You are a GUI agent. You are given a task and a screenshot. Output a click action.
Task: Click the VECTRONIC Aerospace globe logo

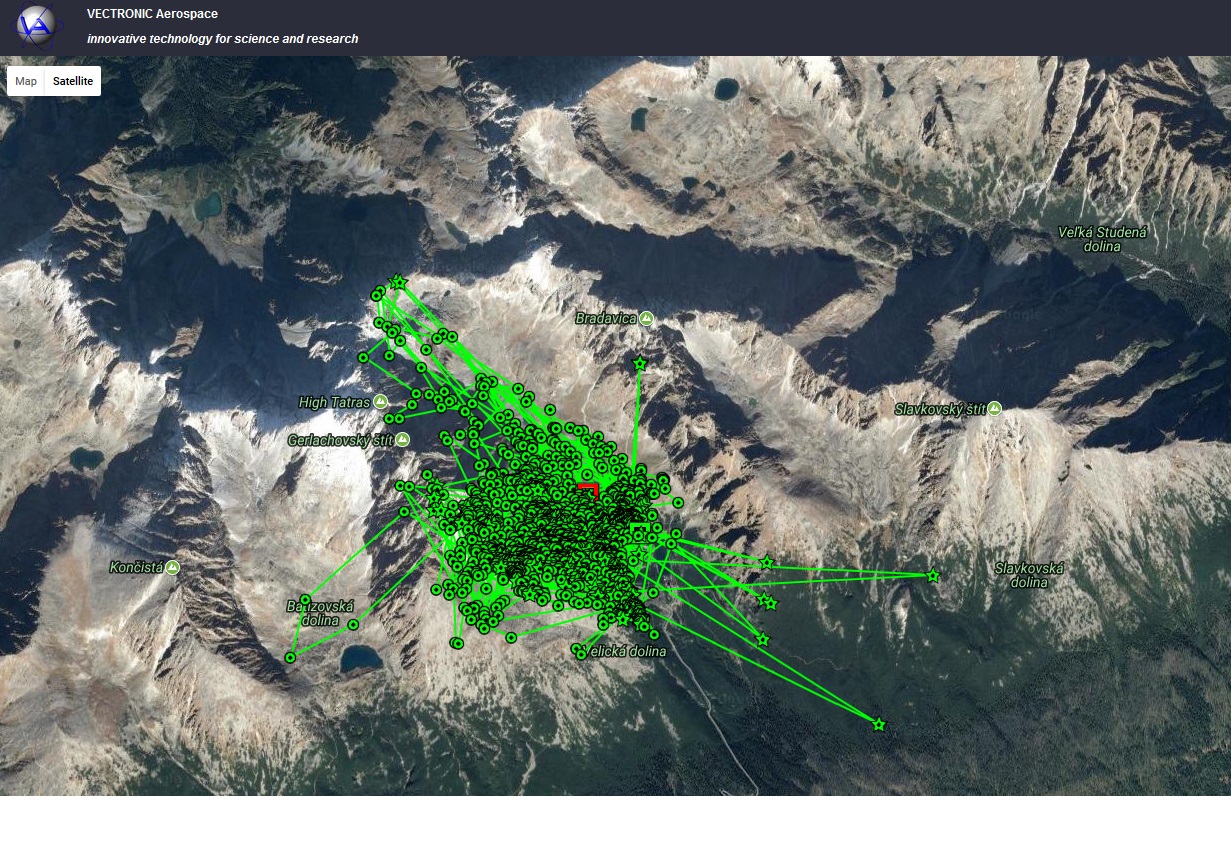click(x=36, y=25)
